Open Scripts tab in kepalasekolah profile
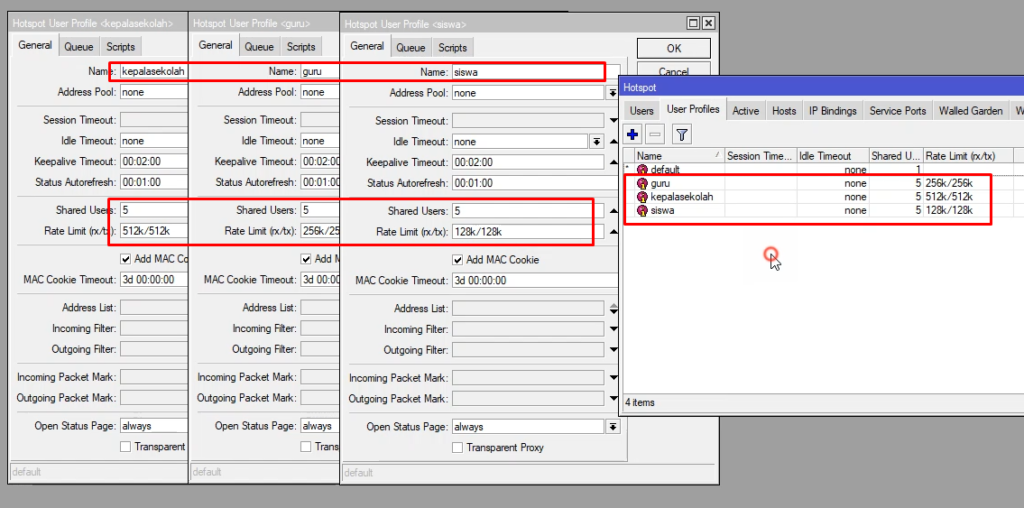Viewport: 1024px width, 508px height. [x=121, y=47]
